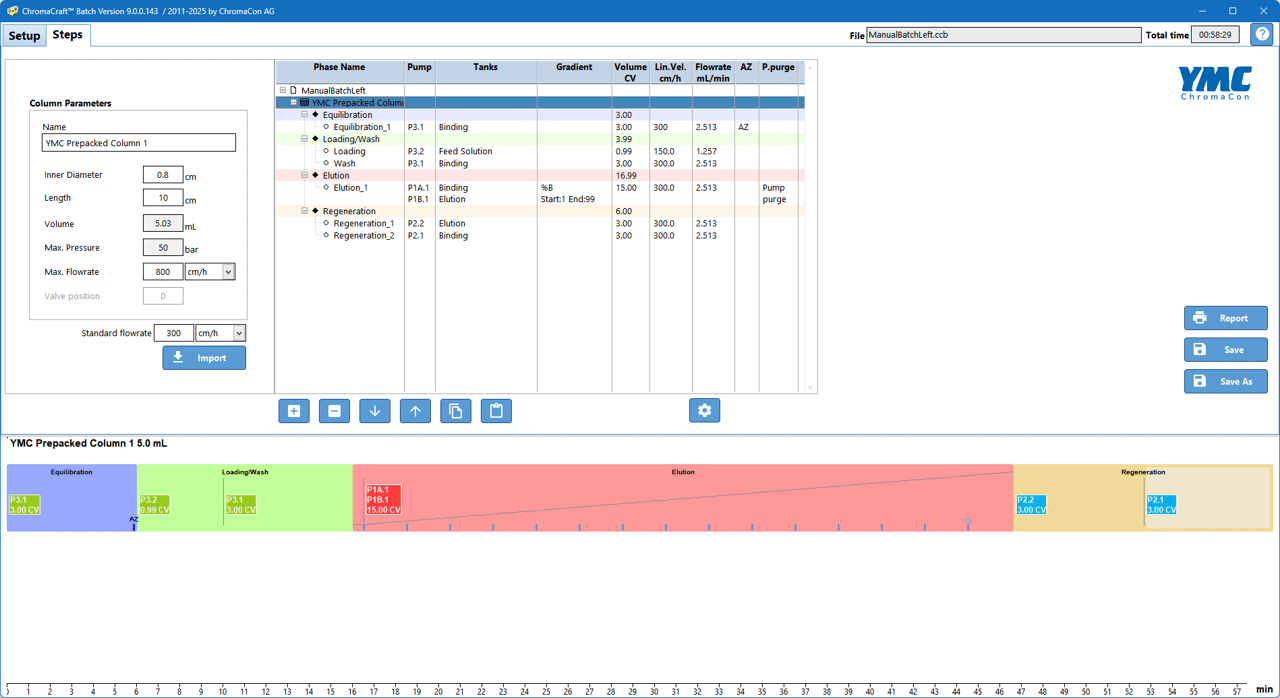Click the P3.2 0.99 CV Loading block
This screenshot has width=1280, height=698.
154,505
